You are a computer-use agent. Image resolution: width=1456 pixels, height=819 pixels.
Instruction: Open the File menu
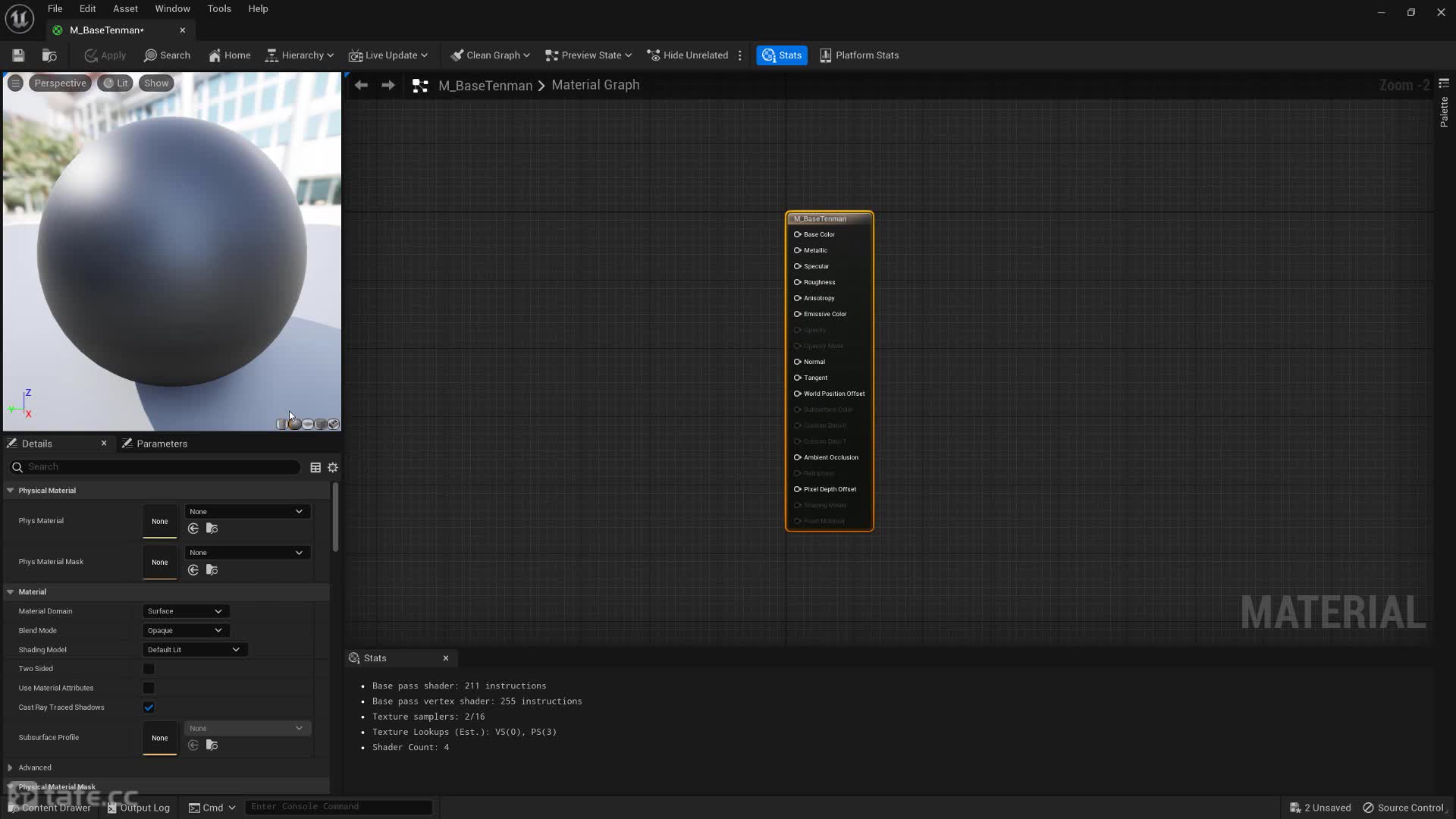55,9
